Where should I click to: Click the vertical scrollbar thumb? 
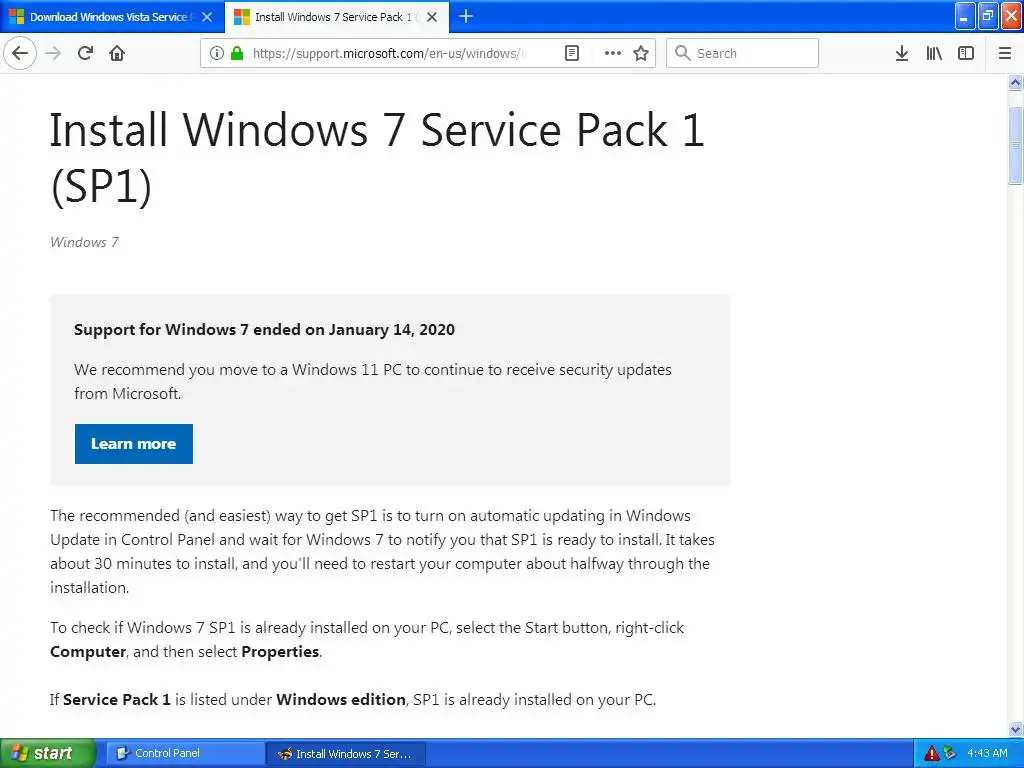click(1016, 145)
